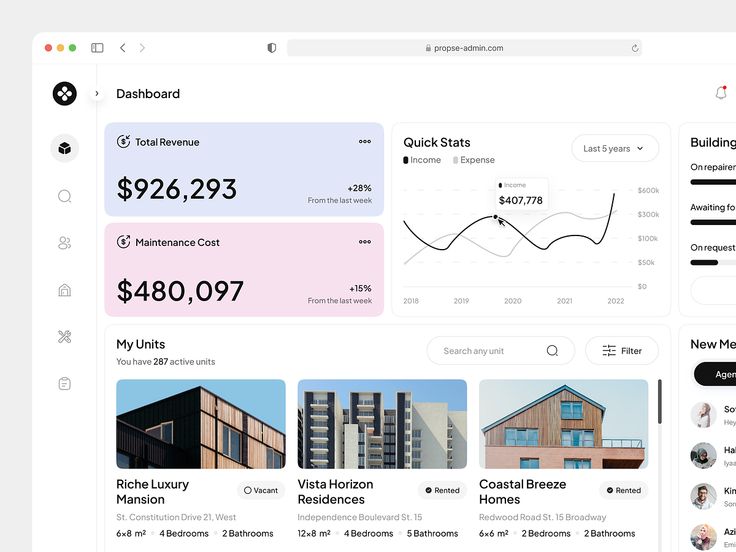The height and width of the screenshot is (552, 736).
Task: Click Independence Boulevard St. 15 address
Action: click(360, 517)
